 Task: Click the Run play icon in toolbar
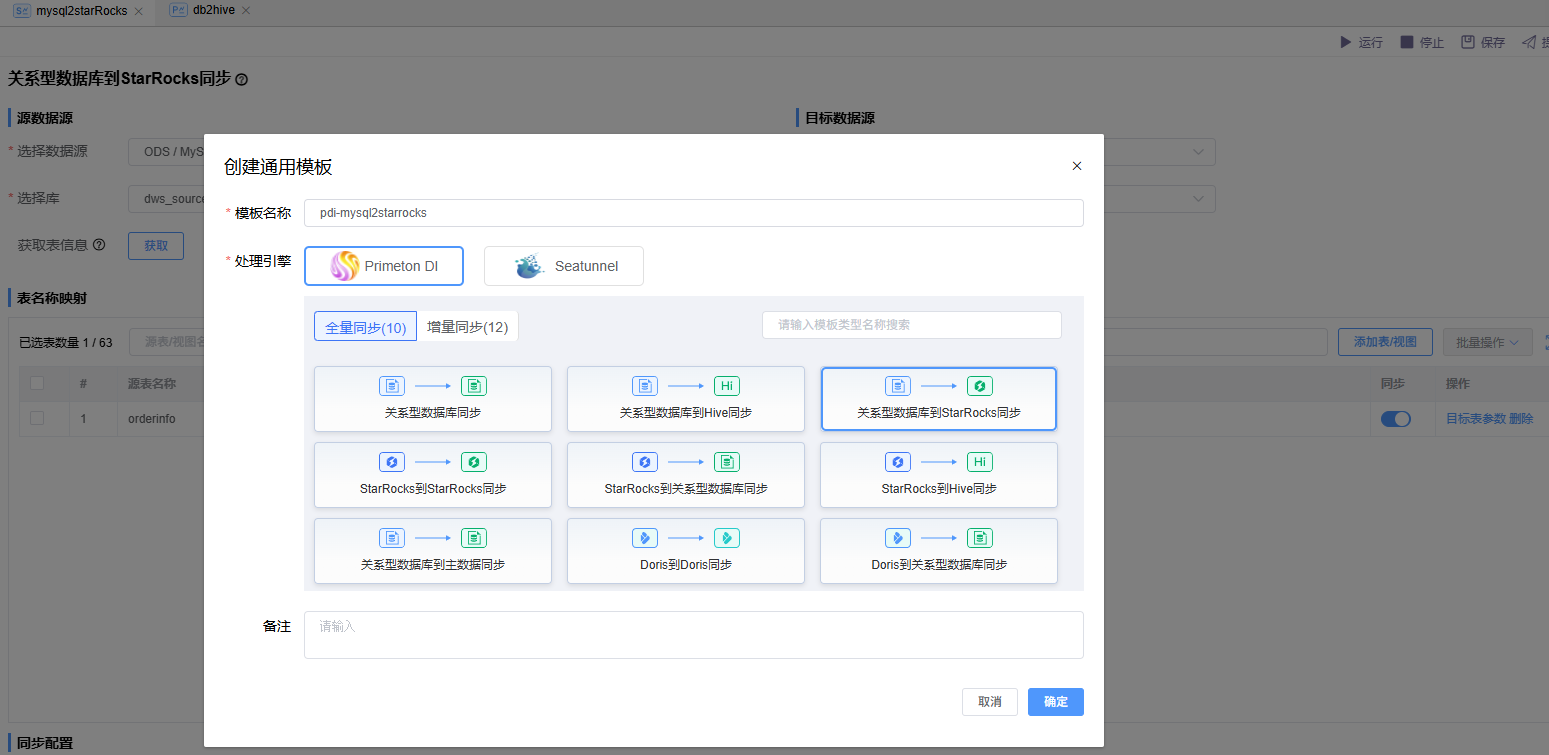pyautogui.click(x=1345, y=42)
